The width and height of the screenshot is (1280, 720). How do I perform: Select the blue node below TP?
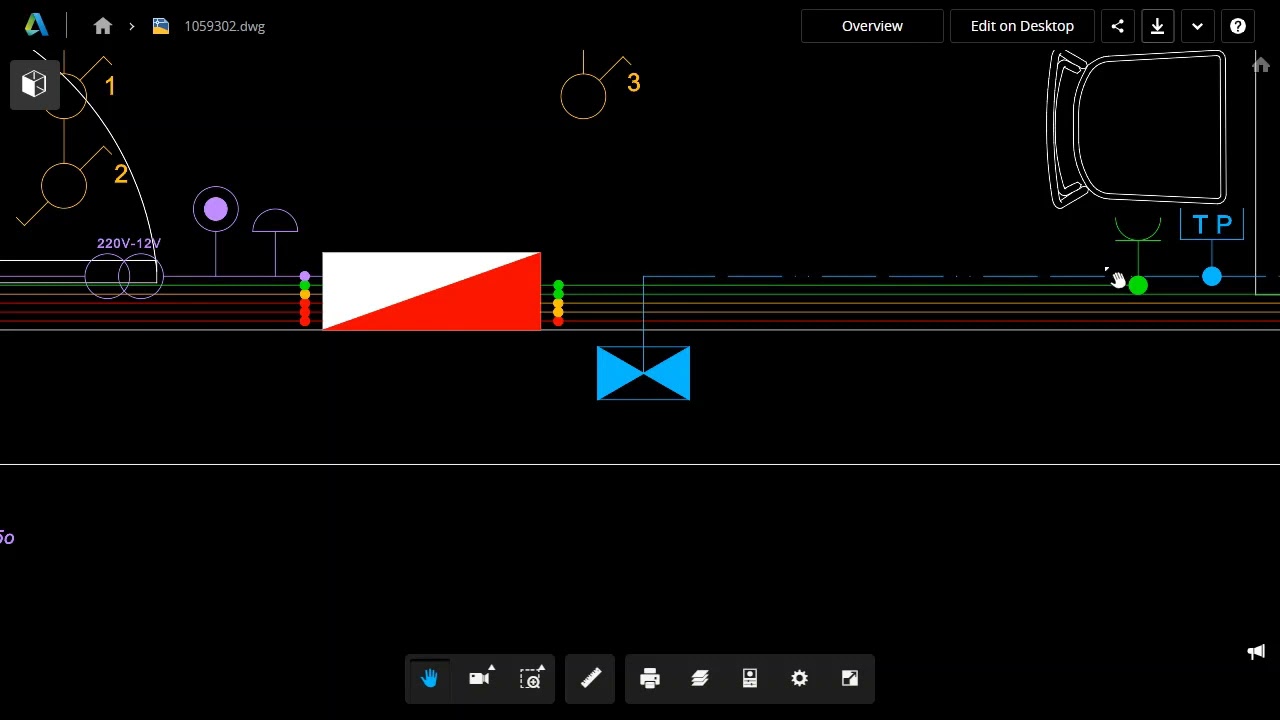click(1212, 276)
